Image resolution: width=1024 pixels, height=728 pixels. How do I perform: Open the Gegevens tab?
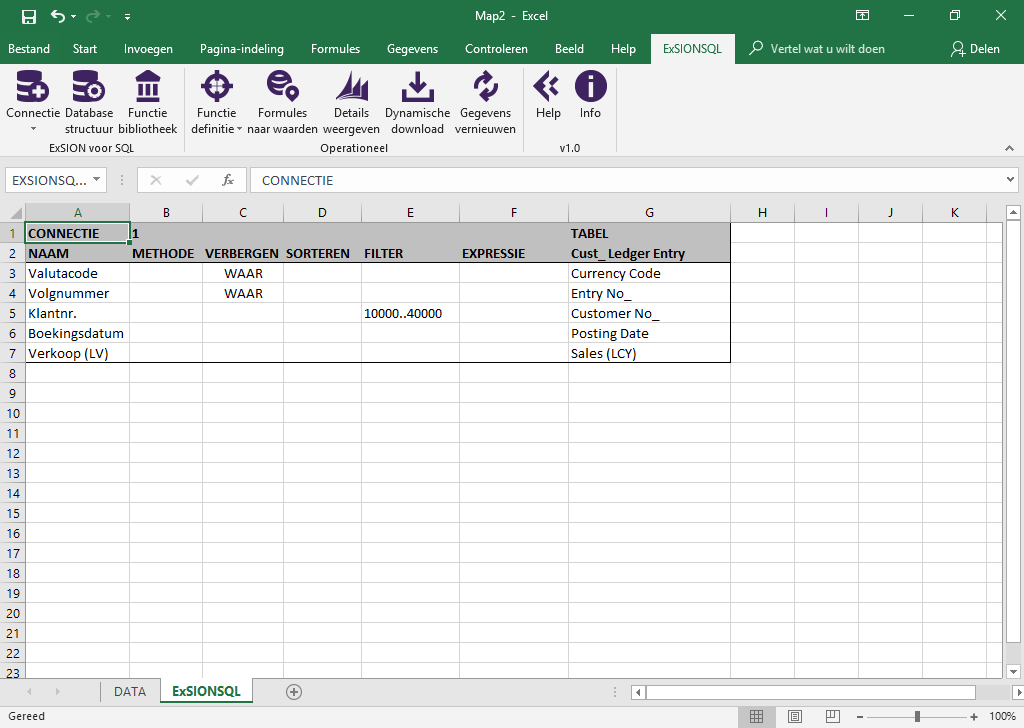(413, 49)
